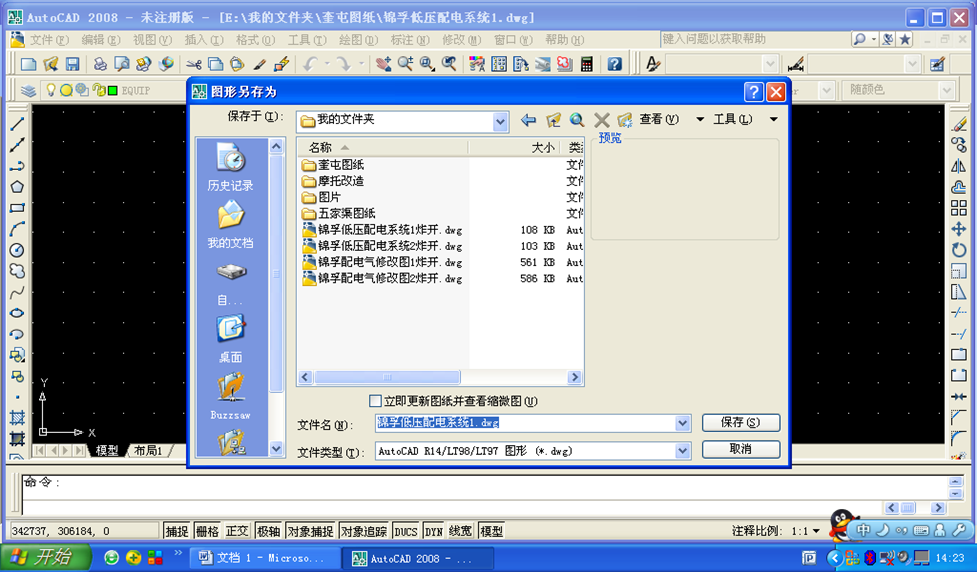Select the Erase tool in modify toolbar
The width and height of the screenshot is (977, 572).
[x=959, y=124]
